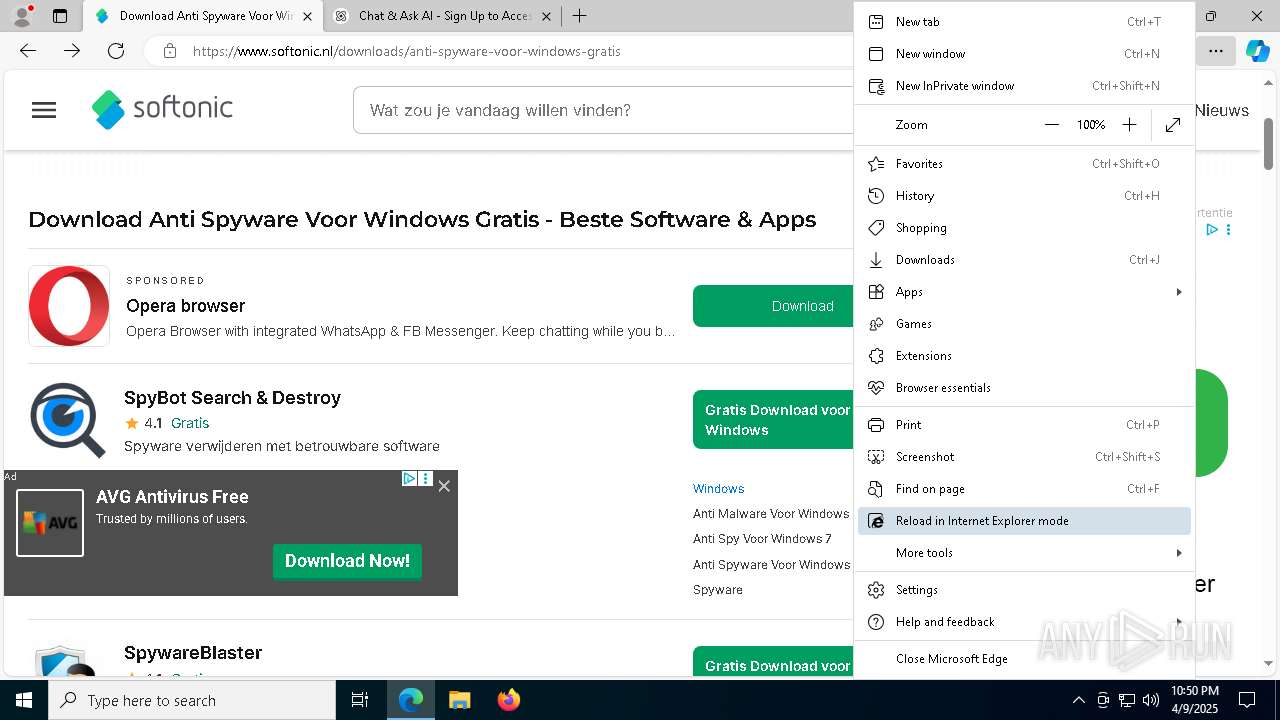Expand Help and feedback submenu
The width and height of the screenshot is (1280, 720).
click(x=1024, y=622)
